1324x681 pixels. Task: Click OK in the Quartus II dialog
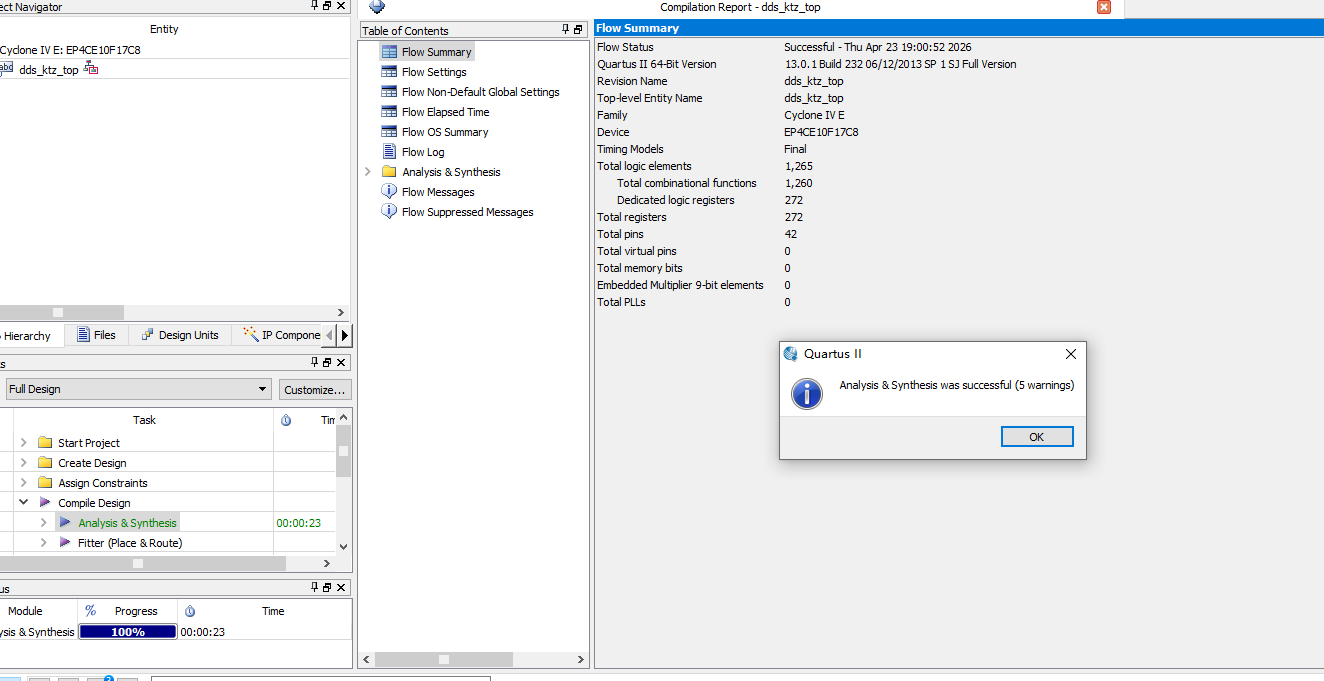(1037, 437)
